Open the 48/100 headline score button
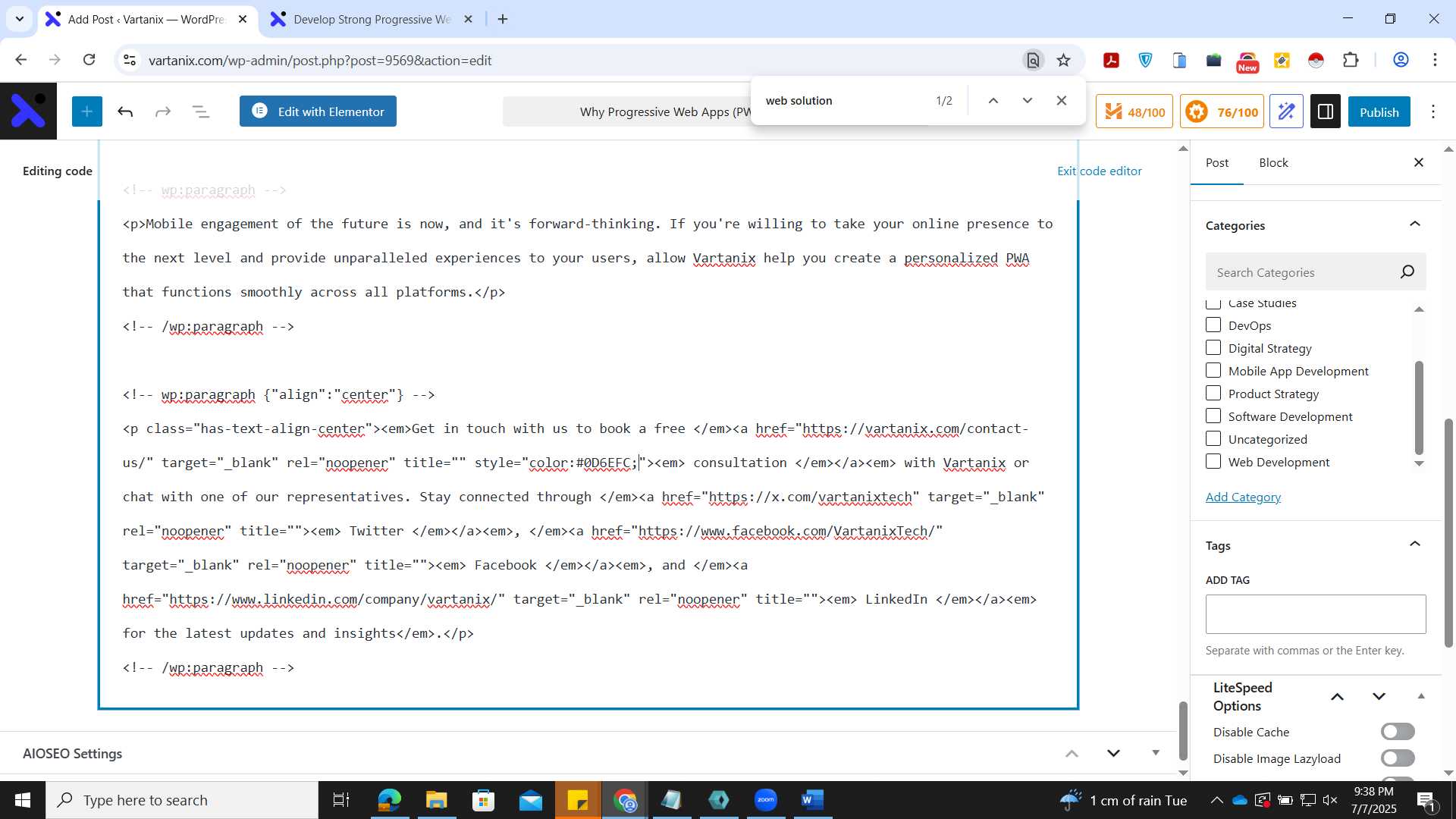The width and height of the screenshot is (1456, 819). click(x=1134, y=111)
